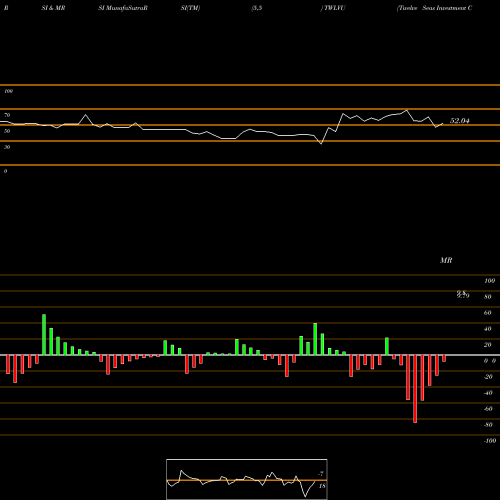Click the 'Twelve Seas Investment C' company name
The image size is (500, 500).
pyautogui.click(x=434, y=8)
